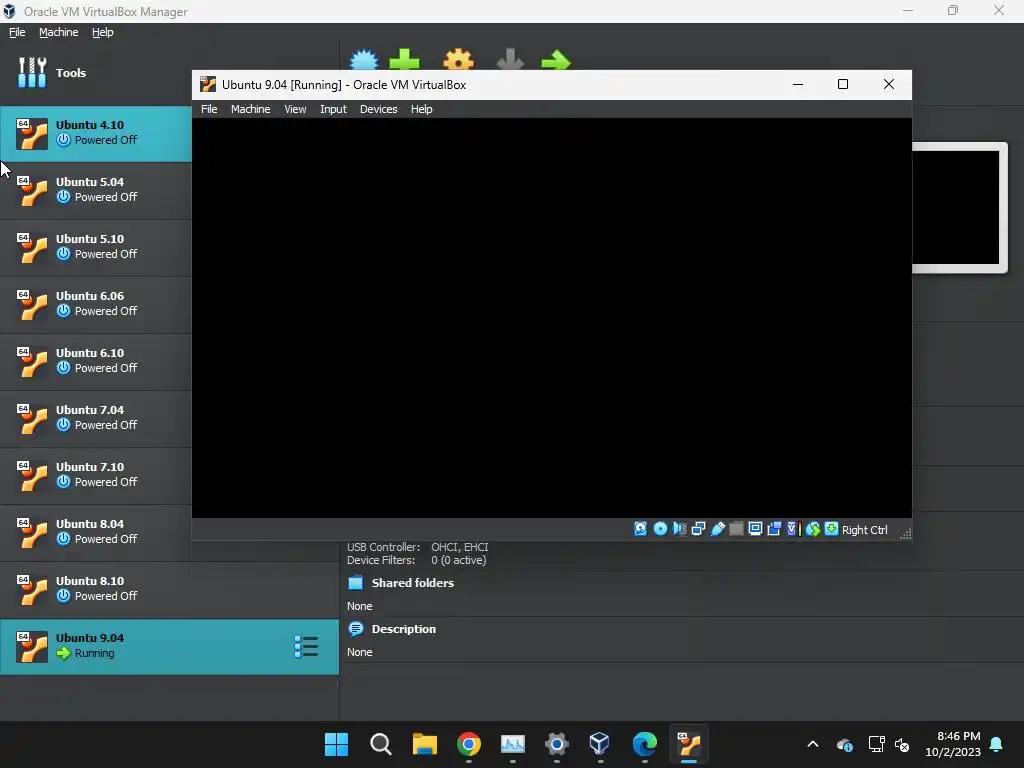
Task: Click the New VM toolbar icon in Manager
Action: (x=364, y=59)
